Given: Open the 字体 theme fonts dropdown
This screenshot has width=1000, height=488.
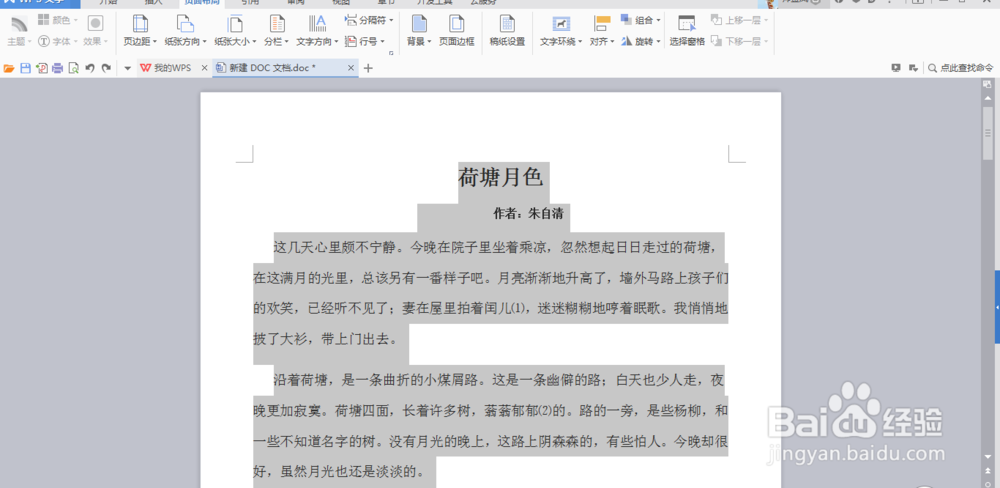Looking at the screenshot, I should click(x=57, y=41).
